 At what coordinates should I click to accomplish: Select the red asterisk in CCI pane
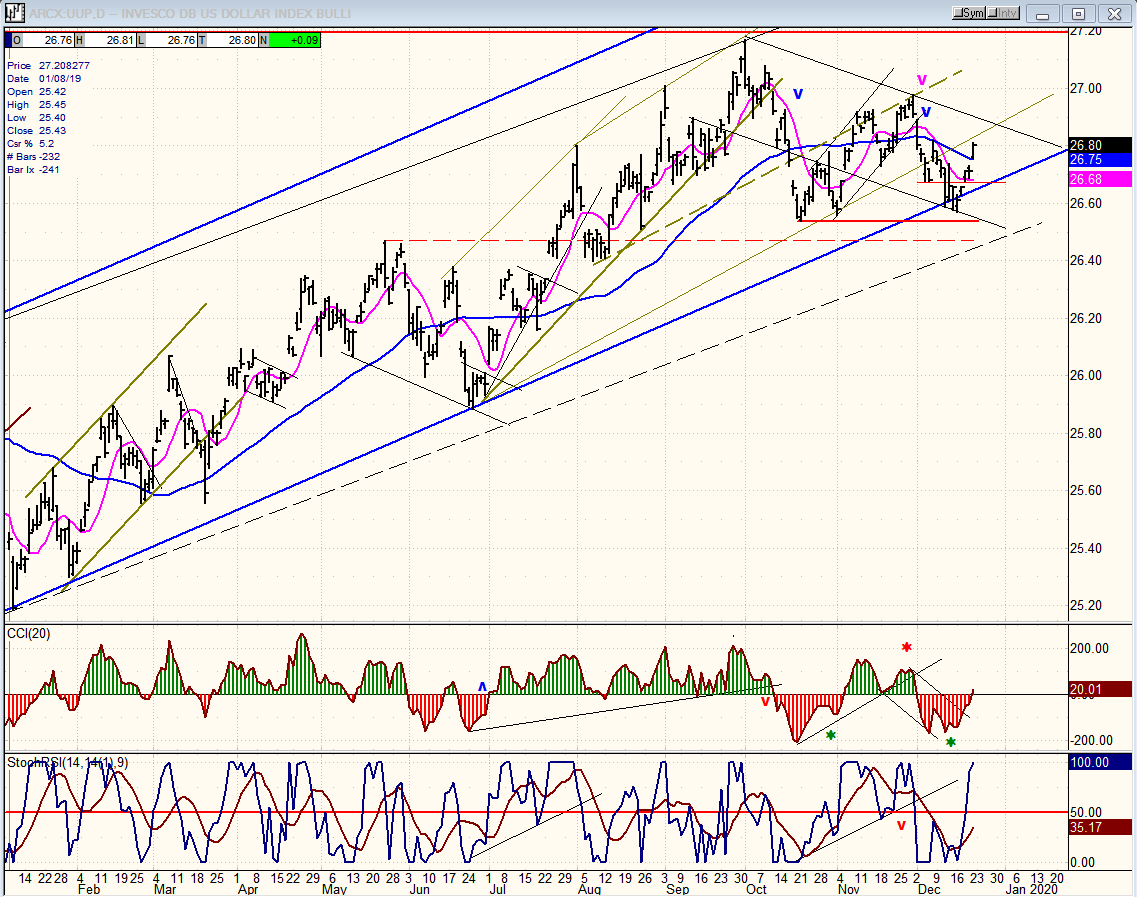coord(906,649)
